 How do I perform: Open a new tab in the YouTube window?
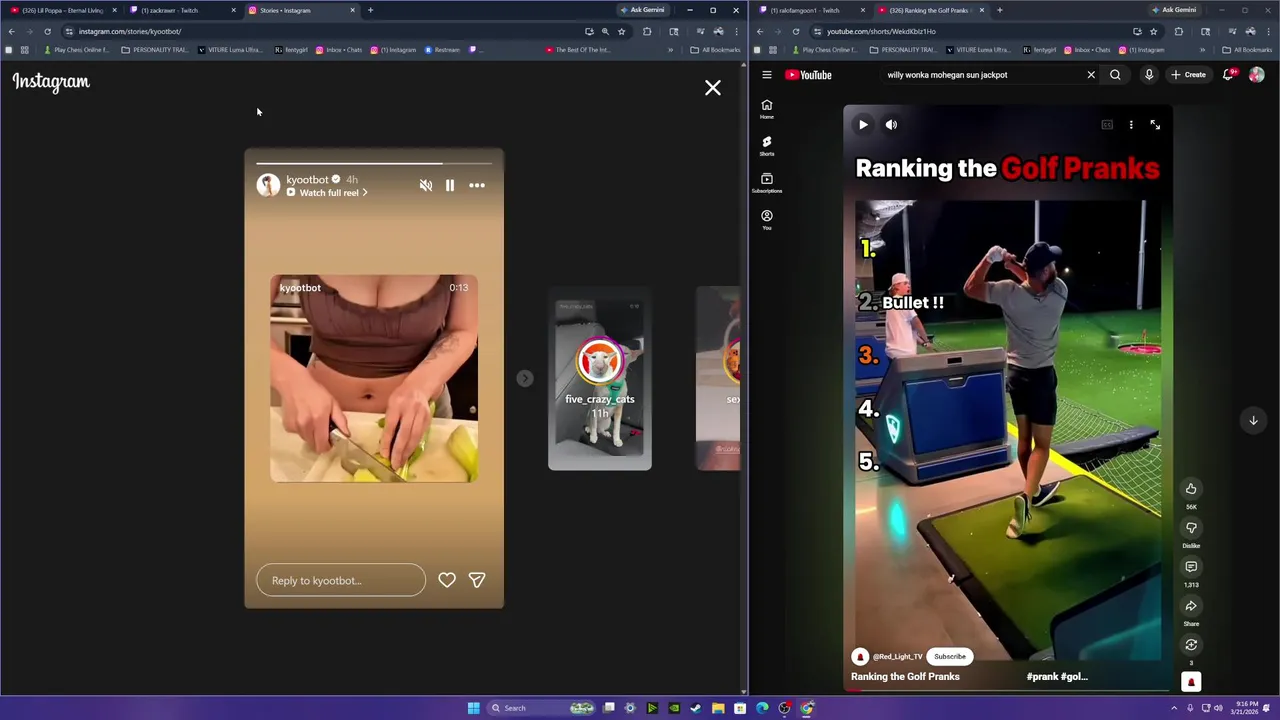click(999, 10)
